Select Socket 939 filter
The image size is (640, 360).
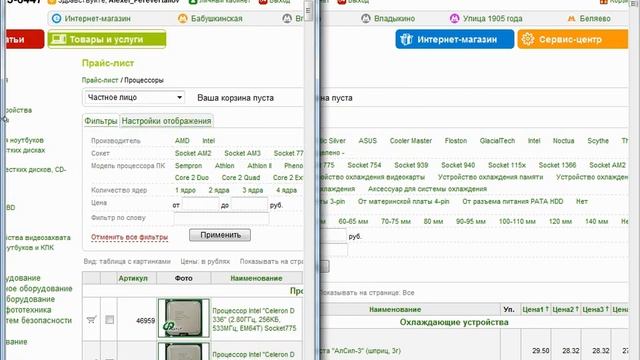(411, 165)
